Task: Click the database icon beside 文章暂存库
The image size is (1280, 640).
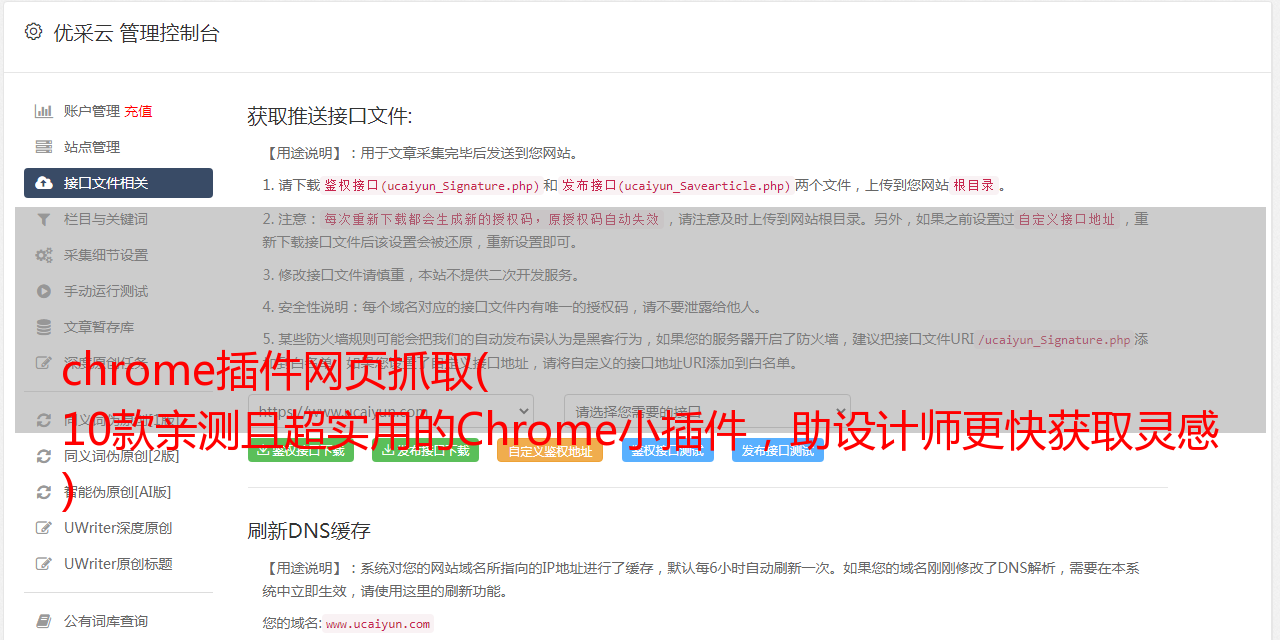Action: tap(44, 327)
